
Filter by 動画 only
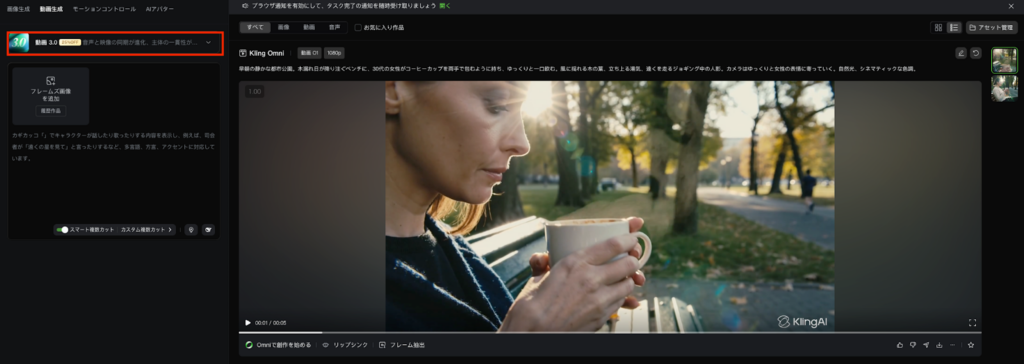[x=308, y=27]
